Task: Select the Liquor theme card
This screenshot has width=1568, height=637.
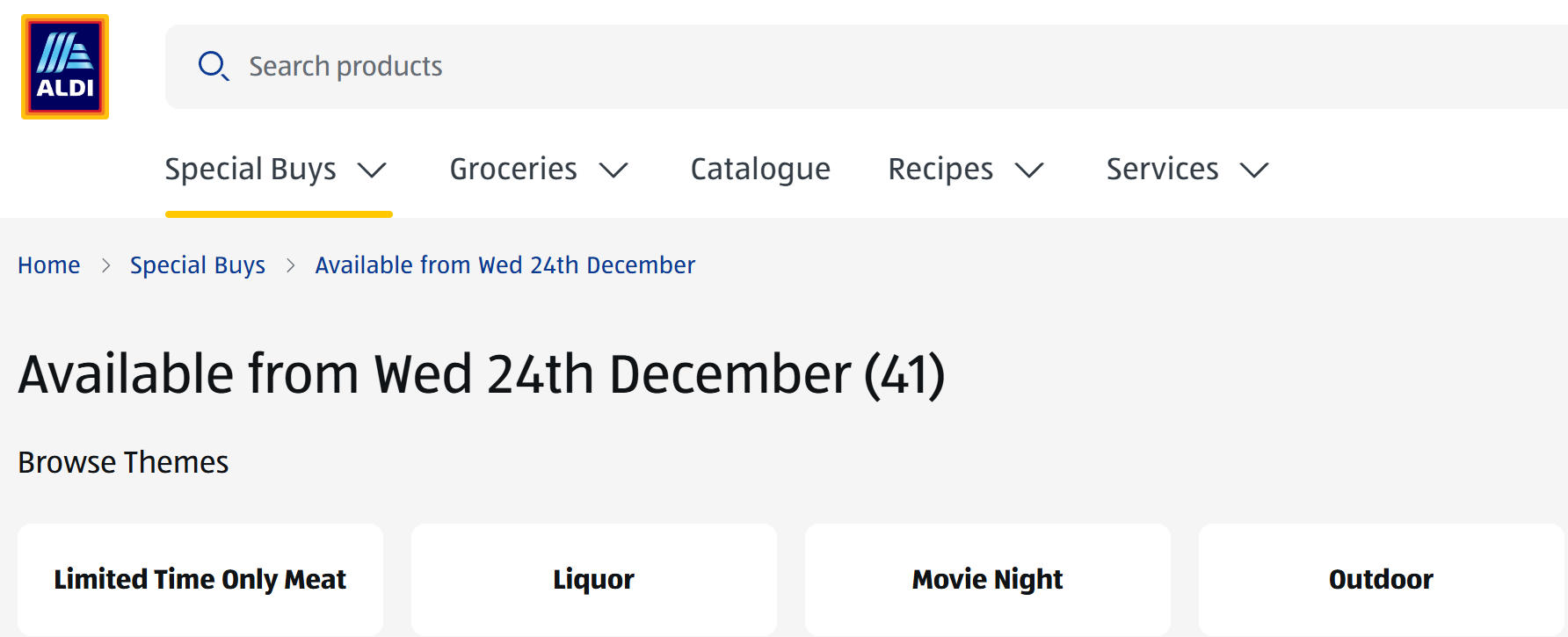Action: click(x=594, y=580)
